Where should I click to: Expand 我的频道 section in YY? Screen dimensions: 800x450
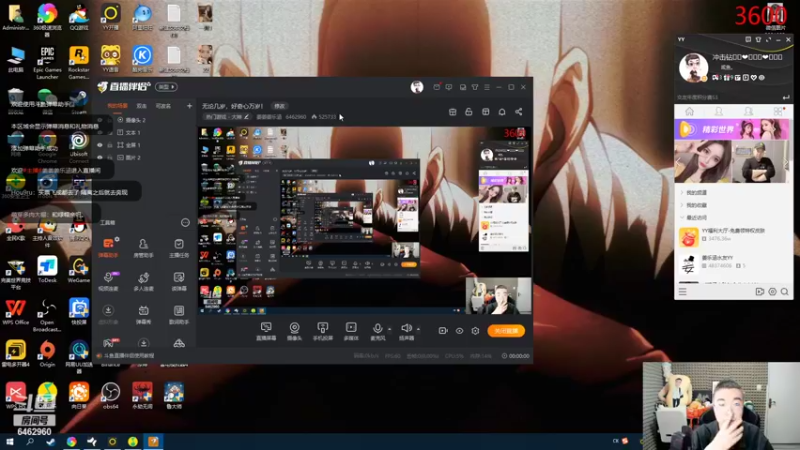click(695, 192)
